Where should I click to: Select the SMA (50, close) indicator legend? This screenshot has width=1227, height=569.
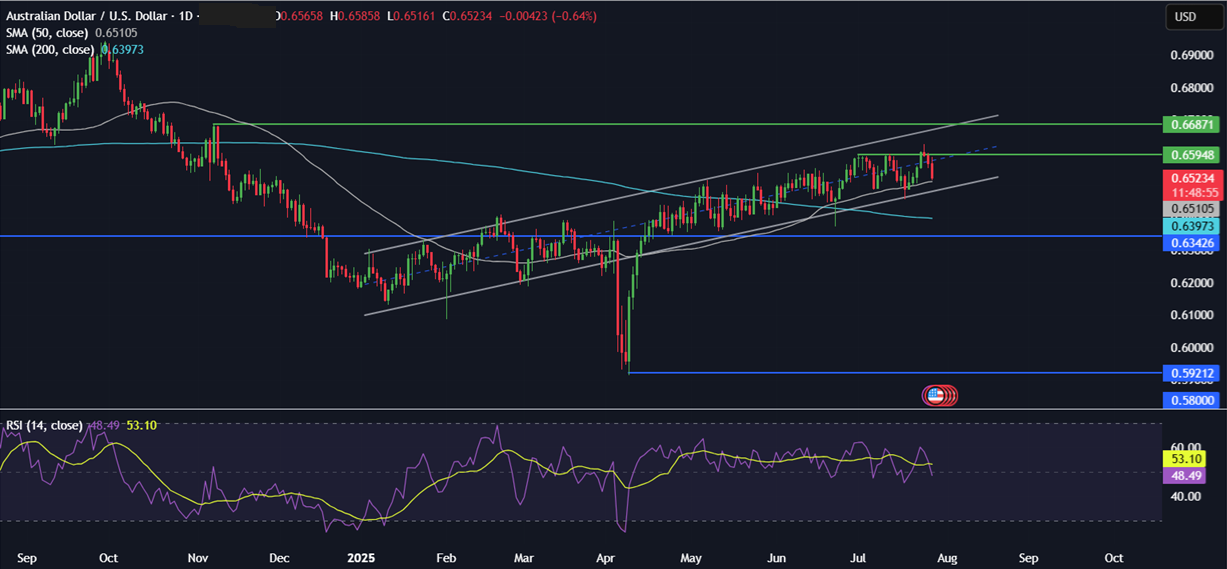point(48,33)
